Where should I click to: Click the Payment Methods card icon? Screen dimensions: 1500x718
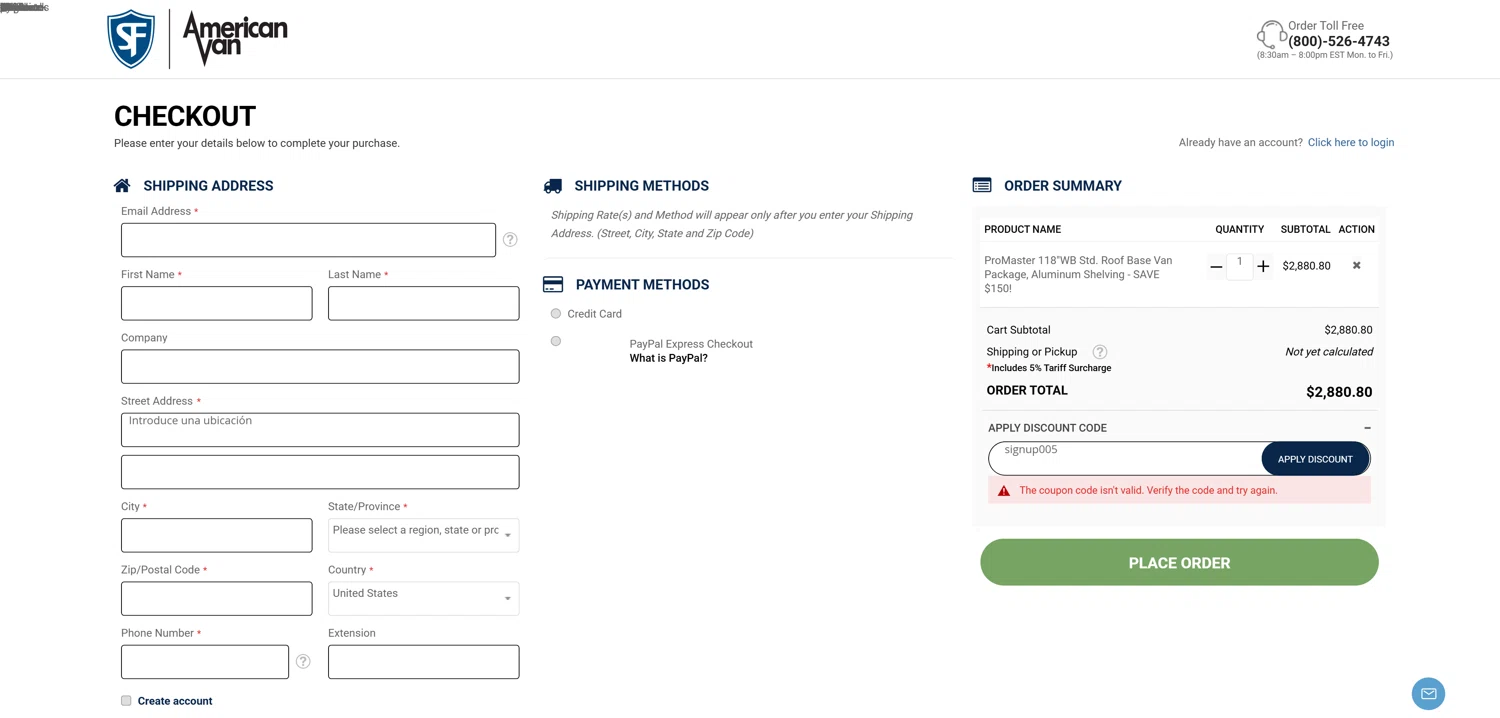[553, 284]
